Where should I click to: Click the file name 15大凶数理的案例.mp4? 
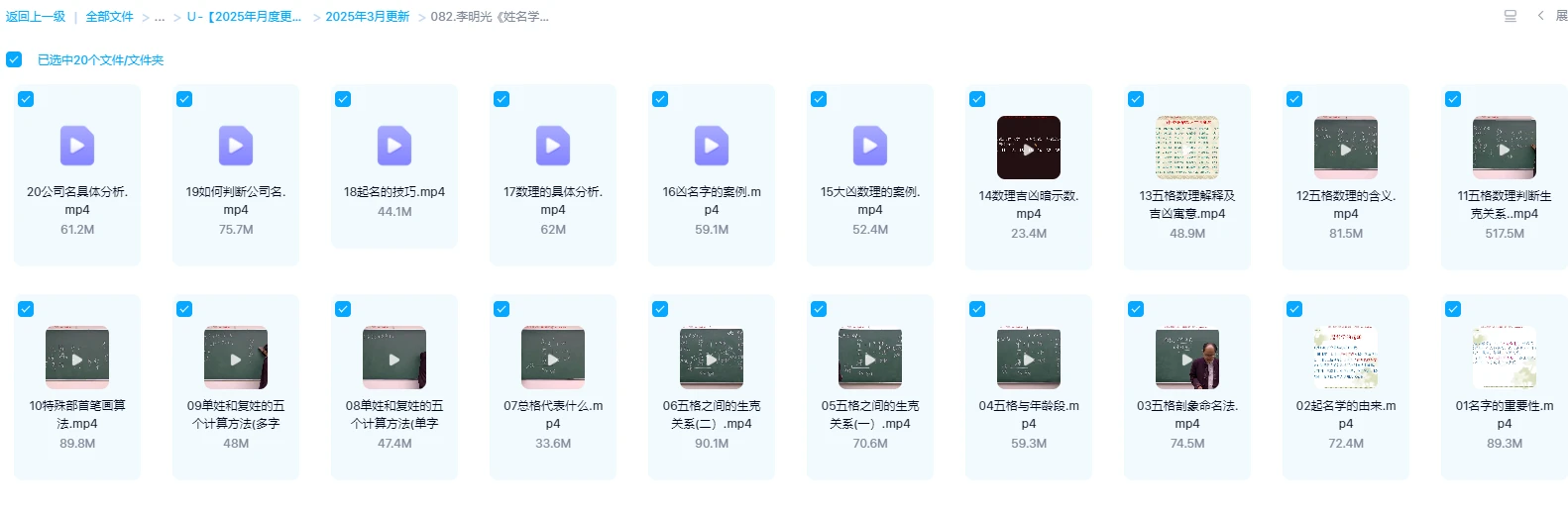coord(870,201)
